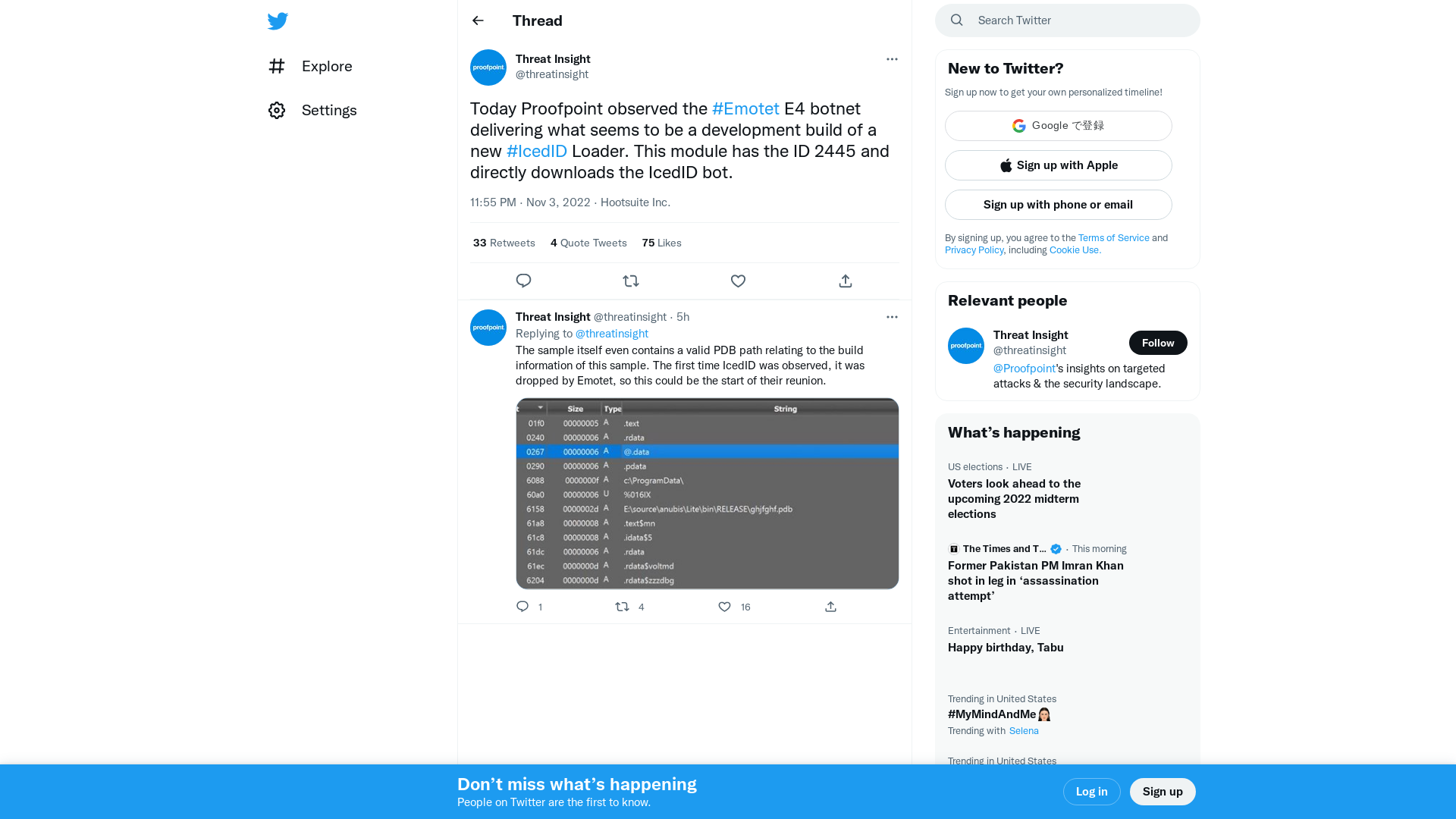Click the Twitter bird logo
This screenshot has width=1456, height=819.
pyautogui.click(x=278, y=20)
